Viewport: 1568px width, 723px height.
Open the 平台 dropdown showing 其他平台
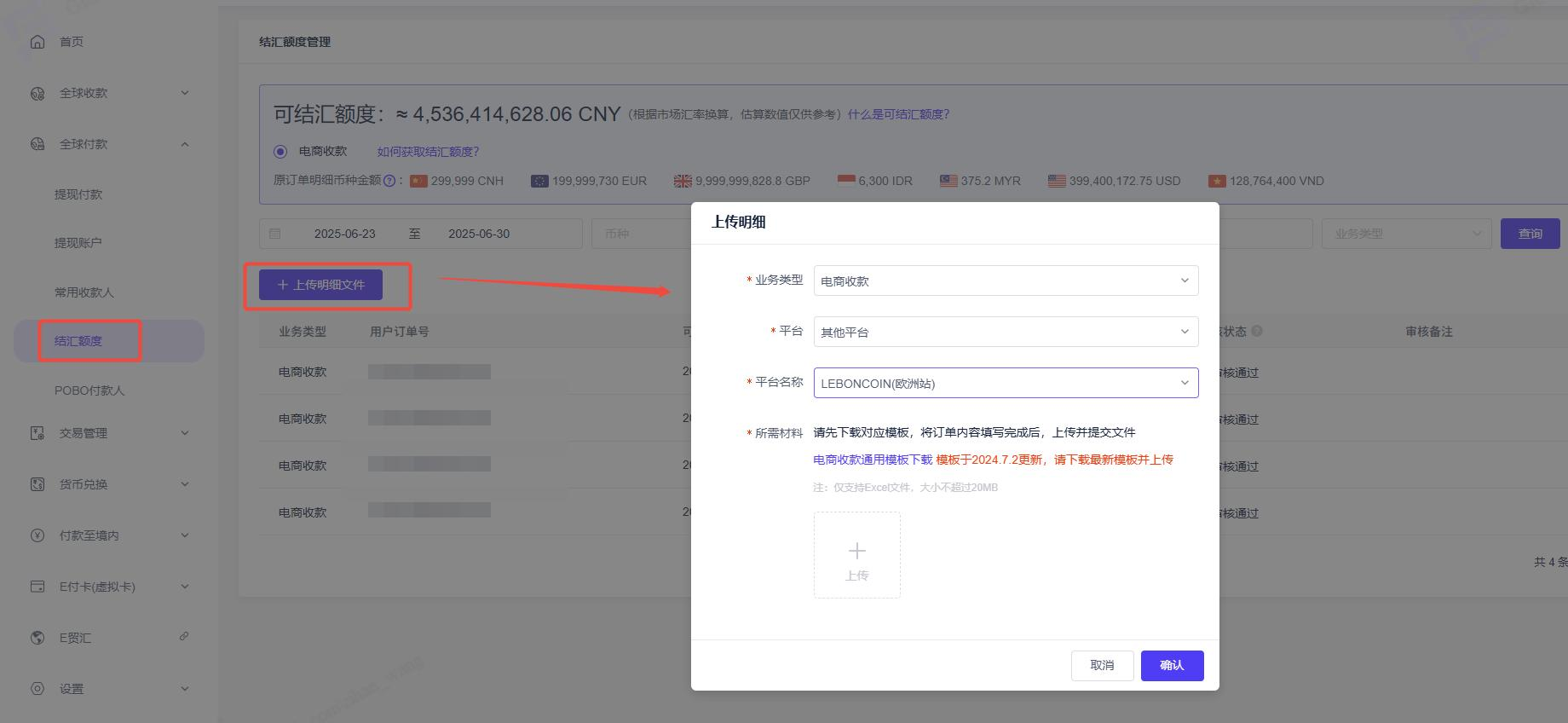[1006, 332]
